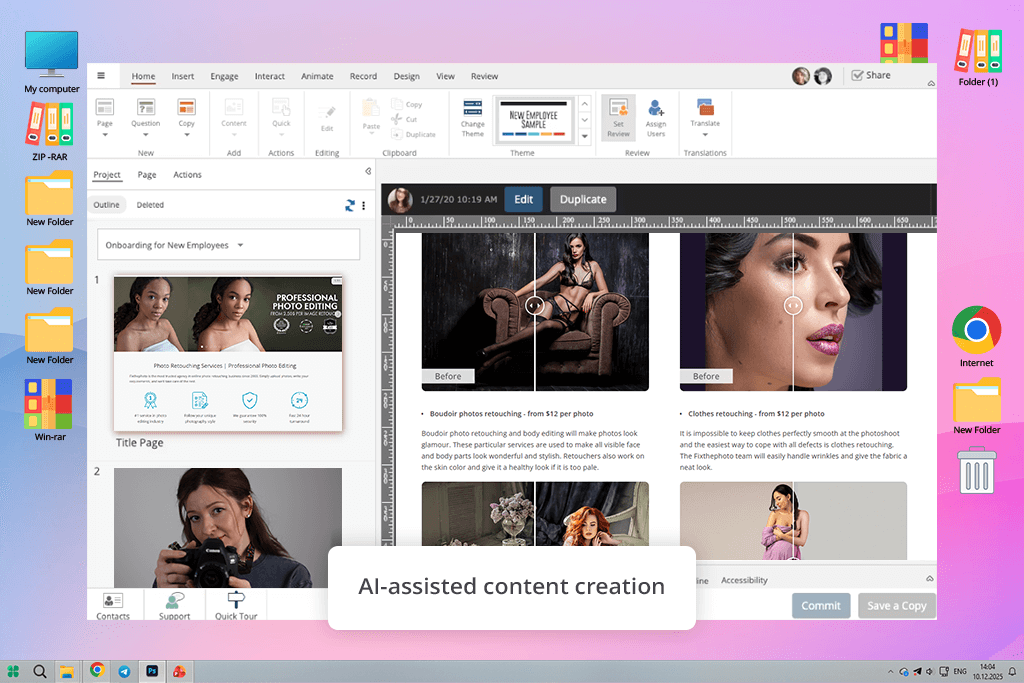This screenshot has width=1024, height=683.
Task: Click the Assign Users icon
Action: [656, 108]
